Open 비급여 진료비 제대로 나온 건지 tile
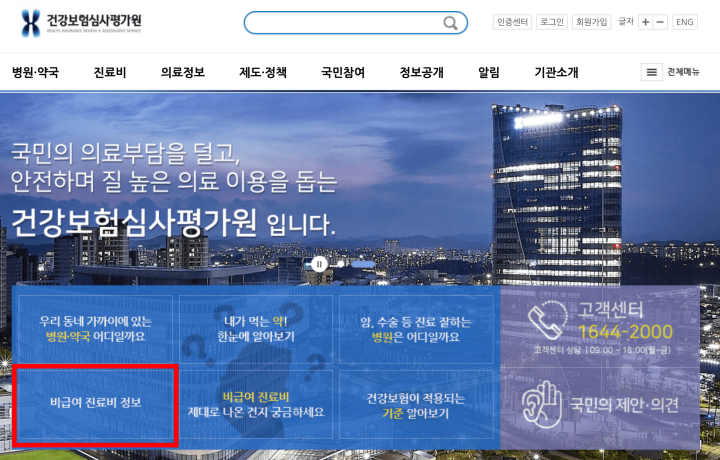 [x=256, y=404]
